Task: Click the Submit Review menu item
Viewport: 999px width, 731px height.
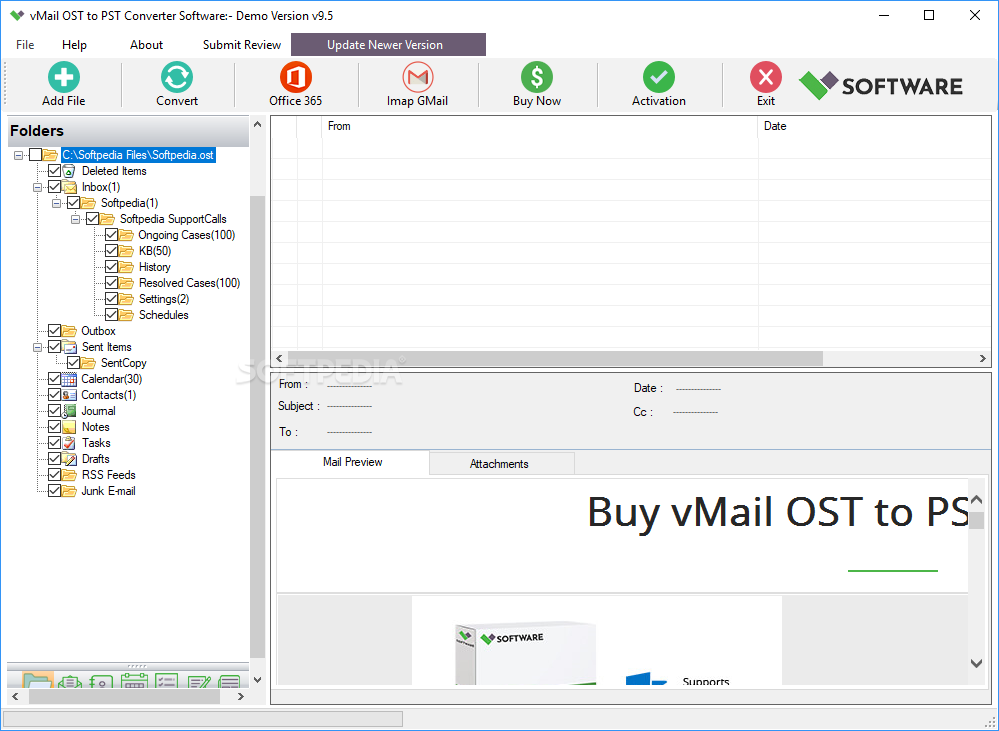Action: click(241, 45)
